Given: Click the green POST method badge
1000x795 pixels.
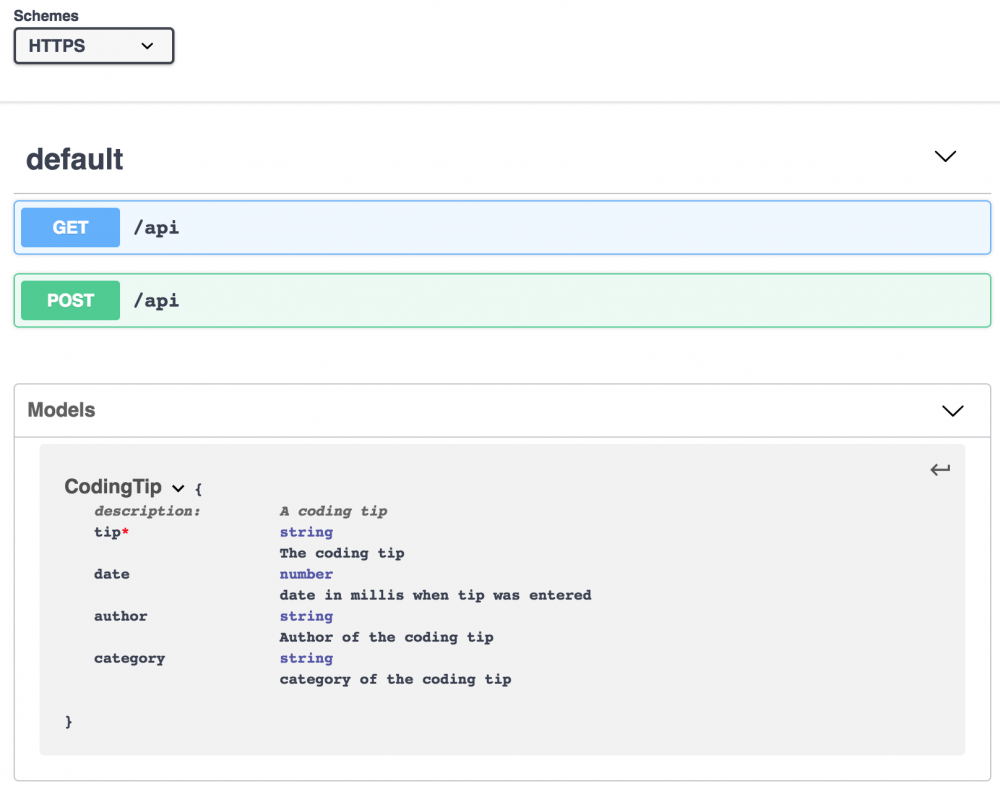Looking at the screenshot, I should 70,301.
